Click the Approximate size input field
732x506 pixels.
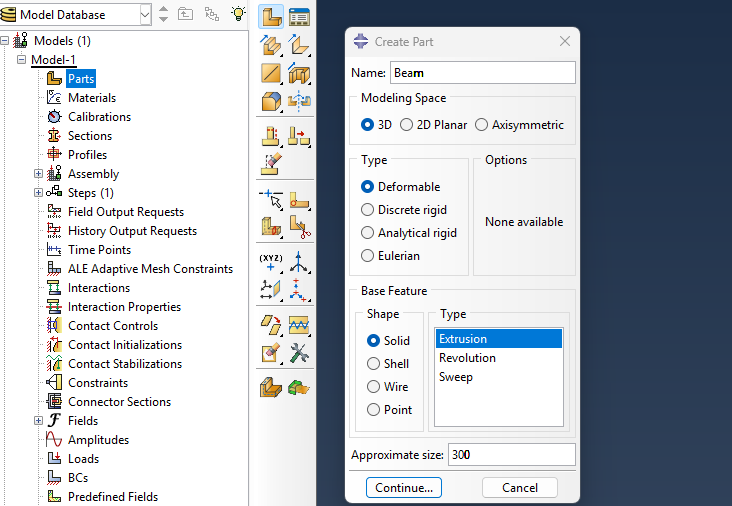coord(511,455)
